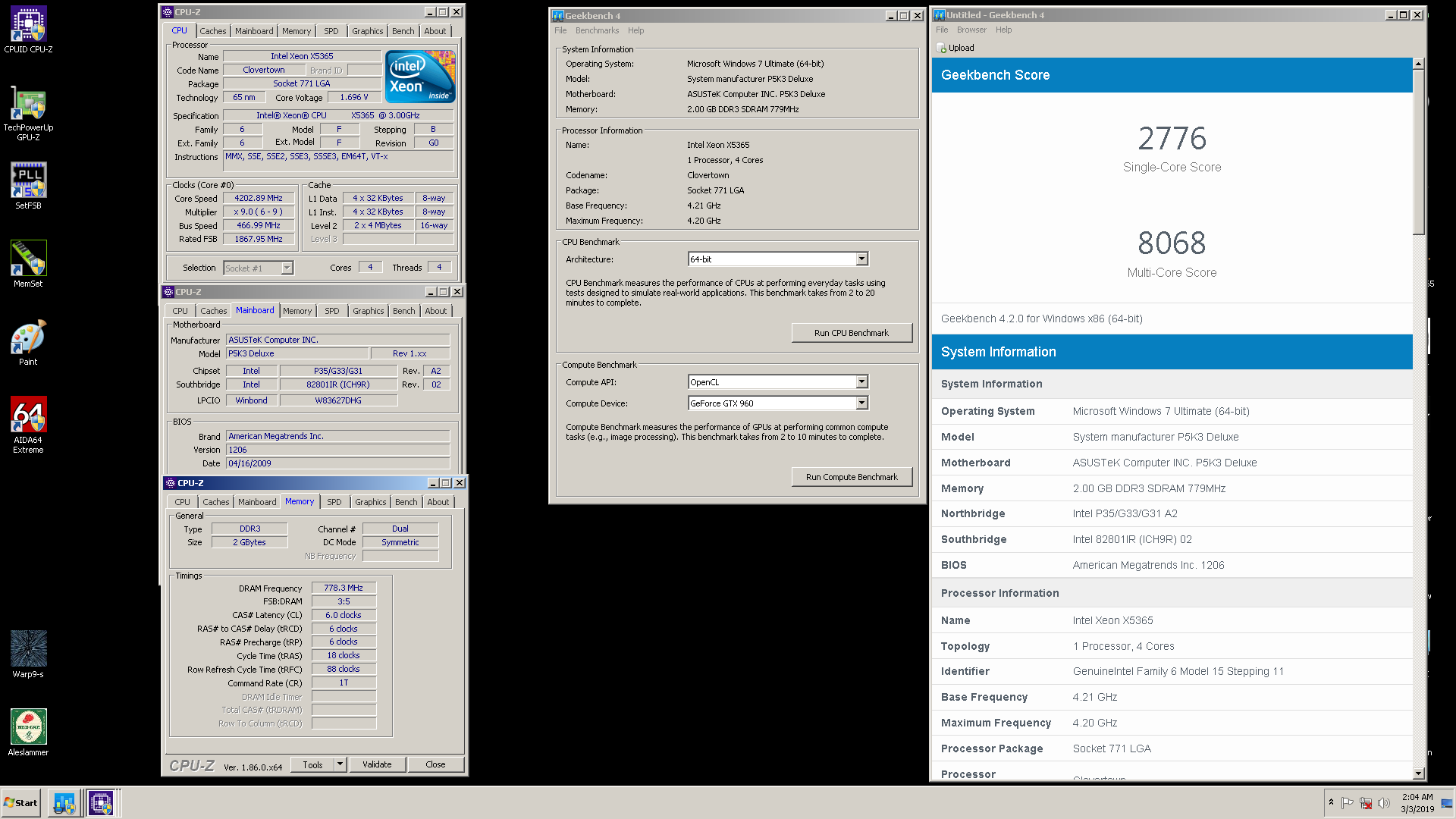Click the single-core score 2776
The height and width of the screenshot is (819, 1456).
[1172, 139]
